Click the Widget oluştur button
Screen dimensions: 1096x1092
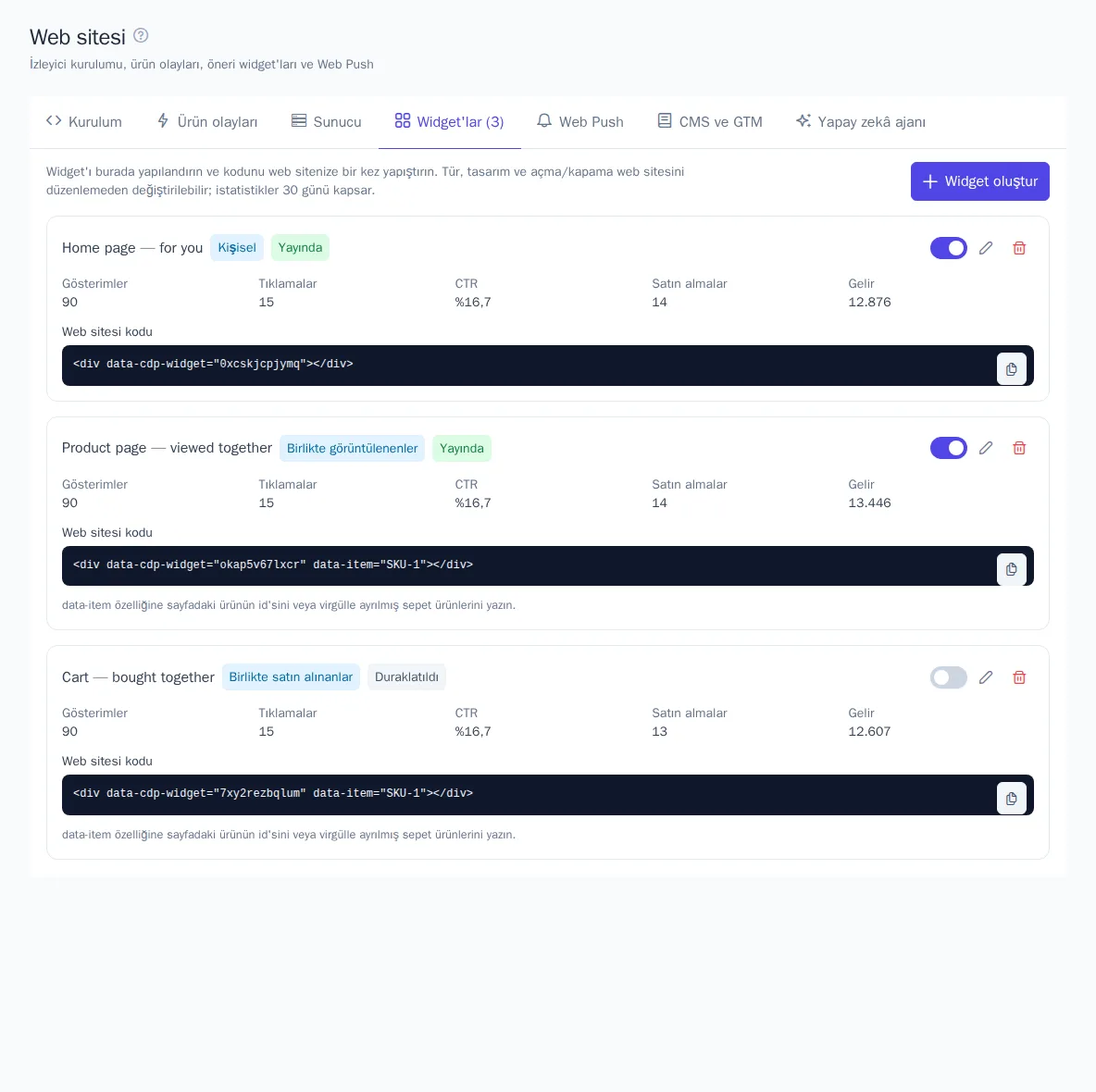pos(980,181)
